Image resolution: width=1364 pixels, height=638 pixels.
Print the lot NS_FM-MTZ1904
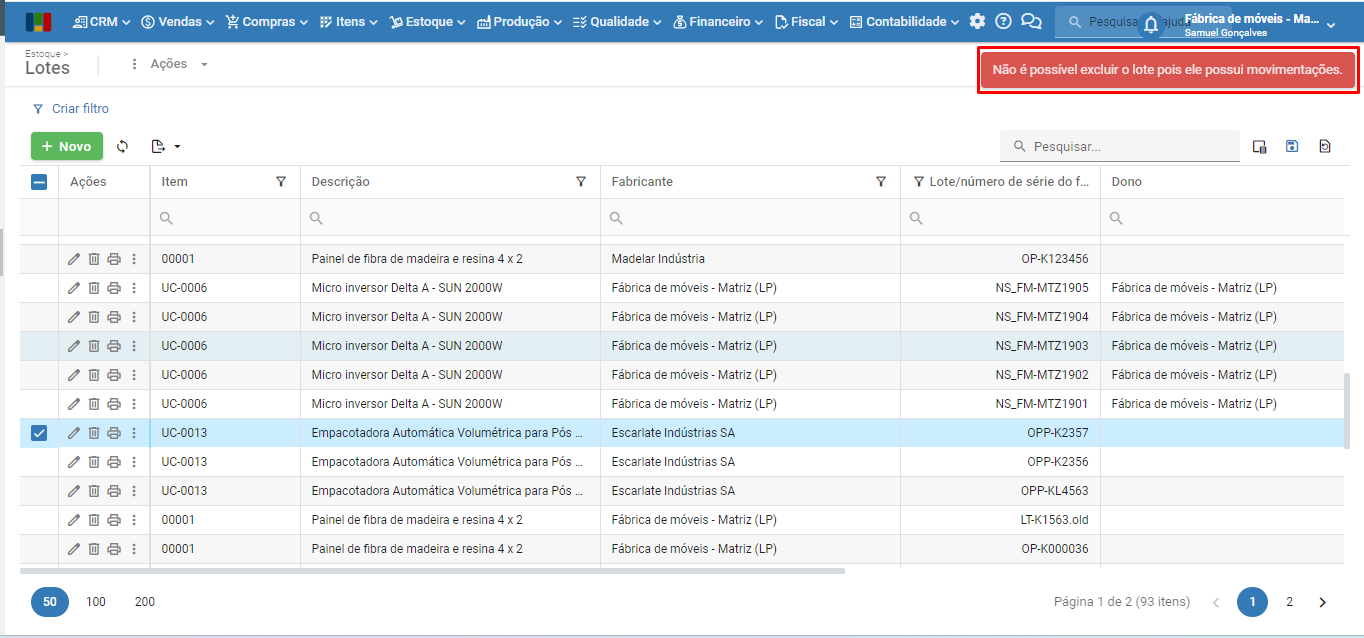[114, 317]
